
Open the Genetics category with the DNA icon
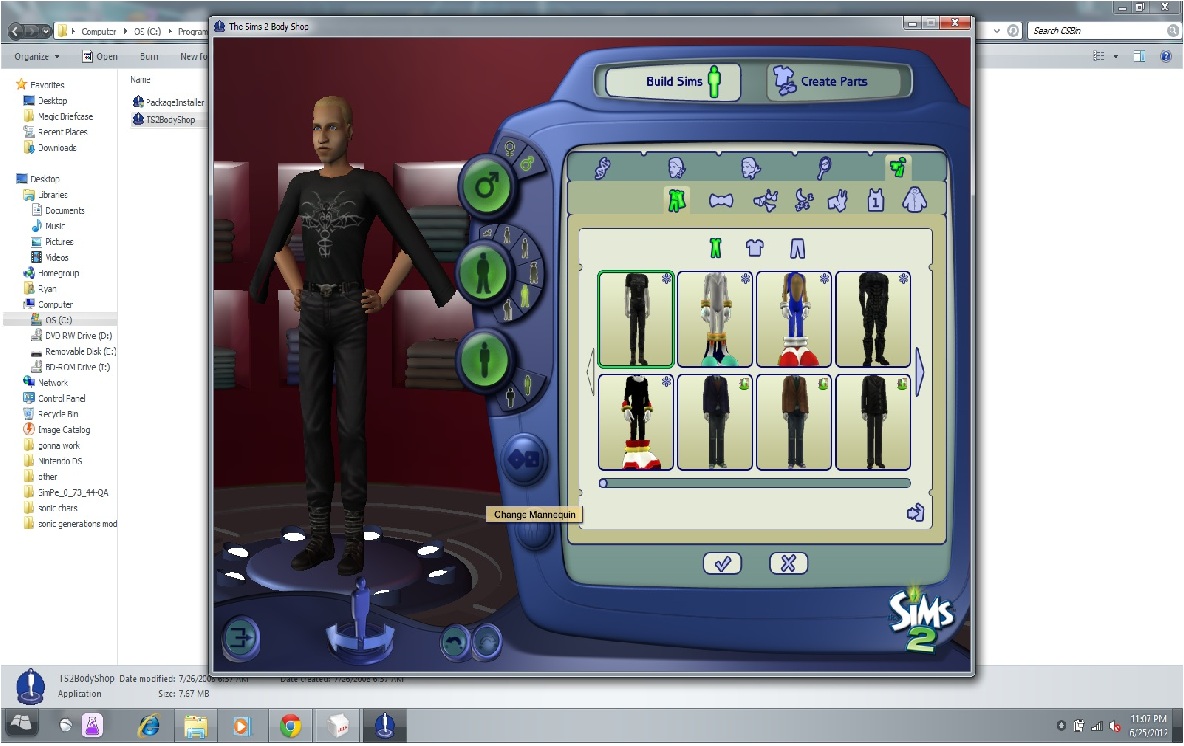click(603, 168)
